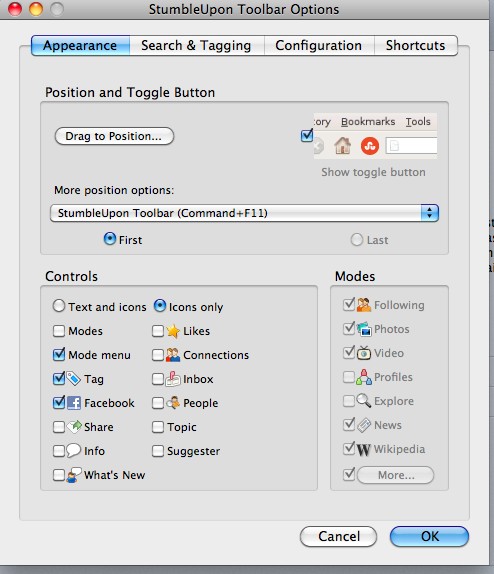
Task: Toggle the Profiles mode checkbox
Action: [349, 377]
